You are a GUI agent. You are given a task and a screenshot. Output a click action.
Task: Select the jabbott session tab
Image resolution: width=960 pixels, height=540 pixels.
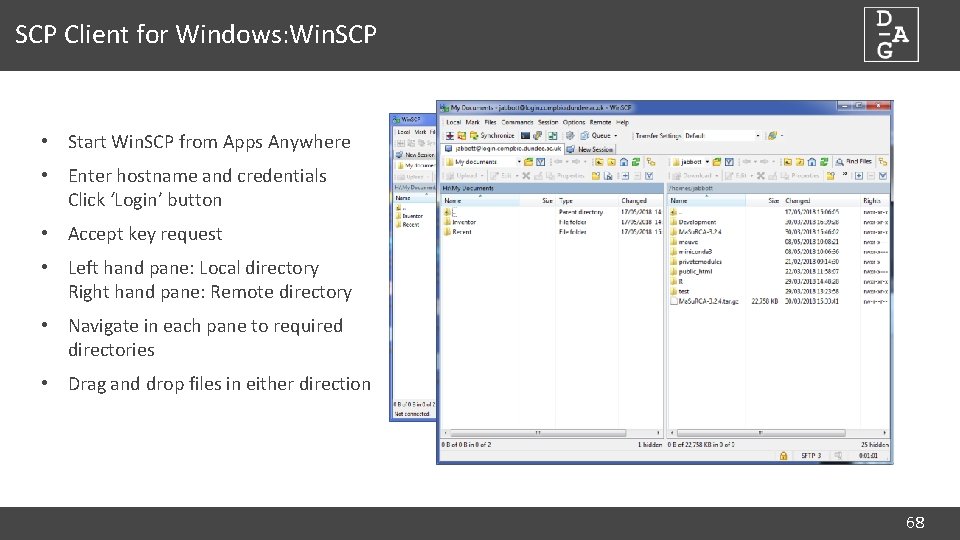pos(503,149)
